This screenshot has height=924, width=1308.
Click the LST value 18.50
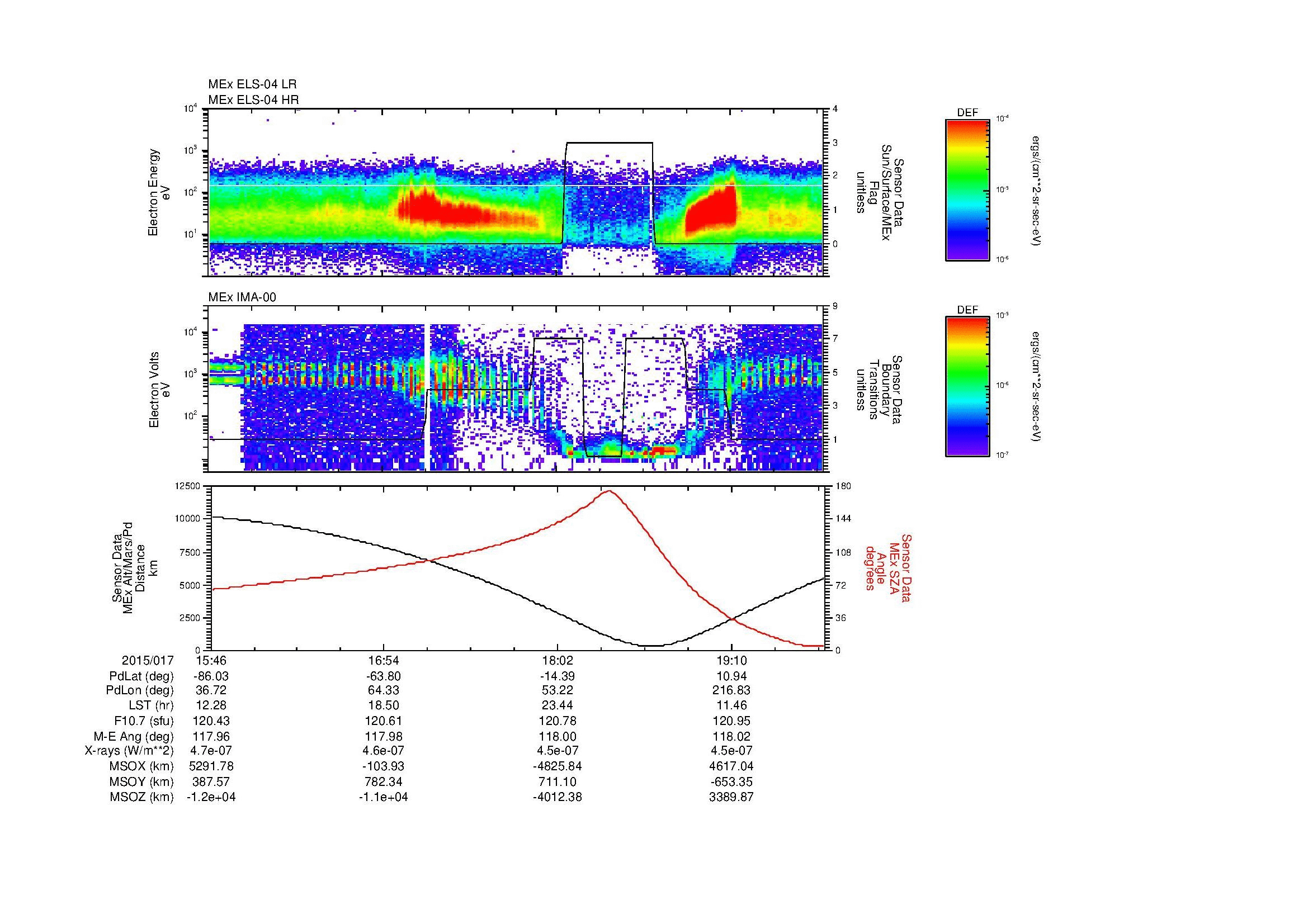pyautogui.click(x=384, y=706)
